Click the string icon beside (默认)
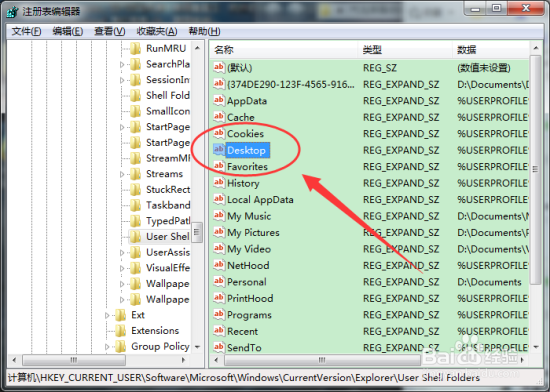This screenshot has width=550, height=392. pos(219,67)
